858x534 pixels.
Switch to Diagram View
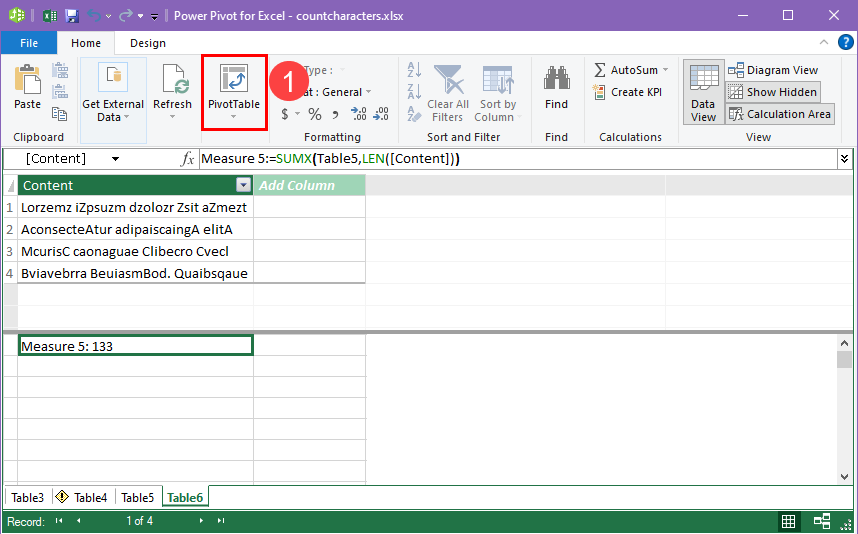[773, 70]
